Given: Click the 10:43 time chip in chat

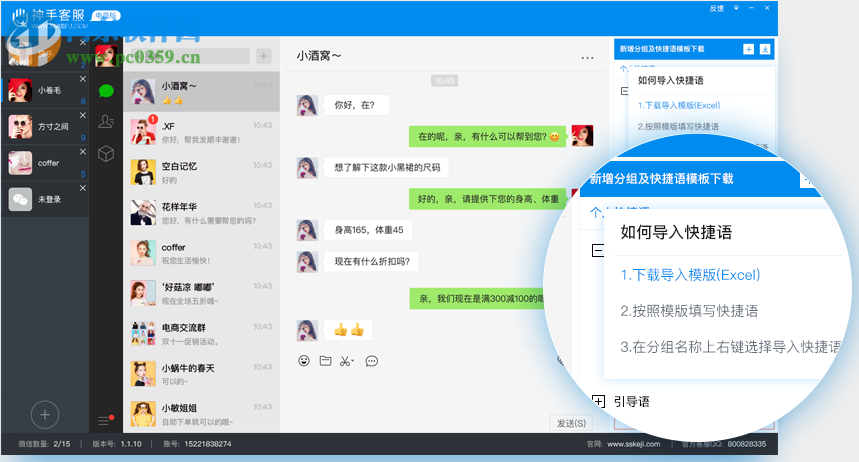Looking at the screenshot, I should (x=444, y=81).
